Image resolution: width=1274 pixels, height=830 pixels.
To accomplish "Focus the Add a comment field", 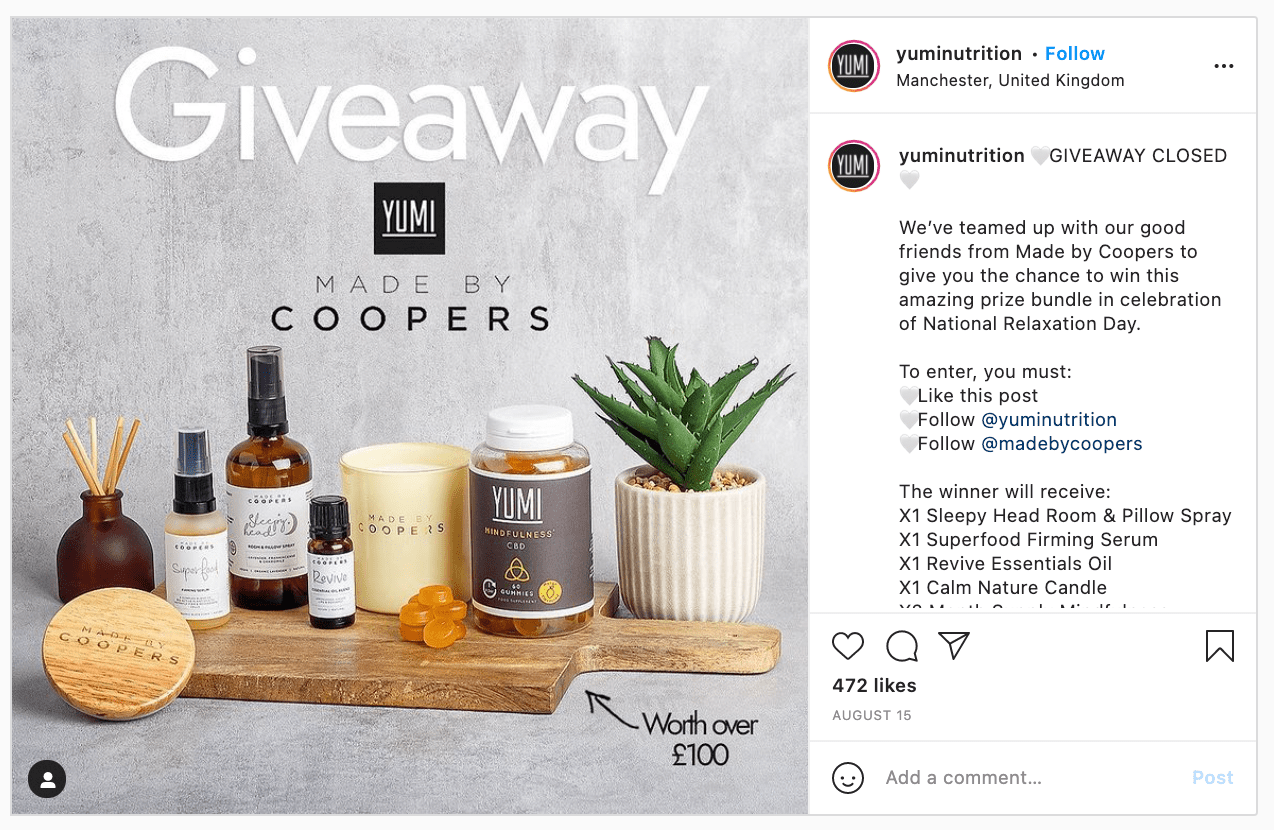I will [x=1030, y=778].
